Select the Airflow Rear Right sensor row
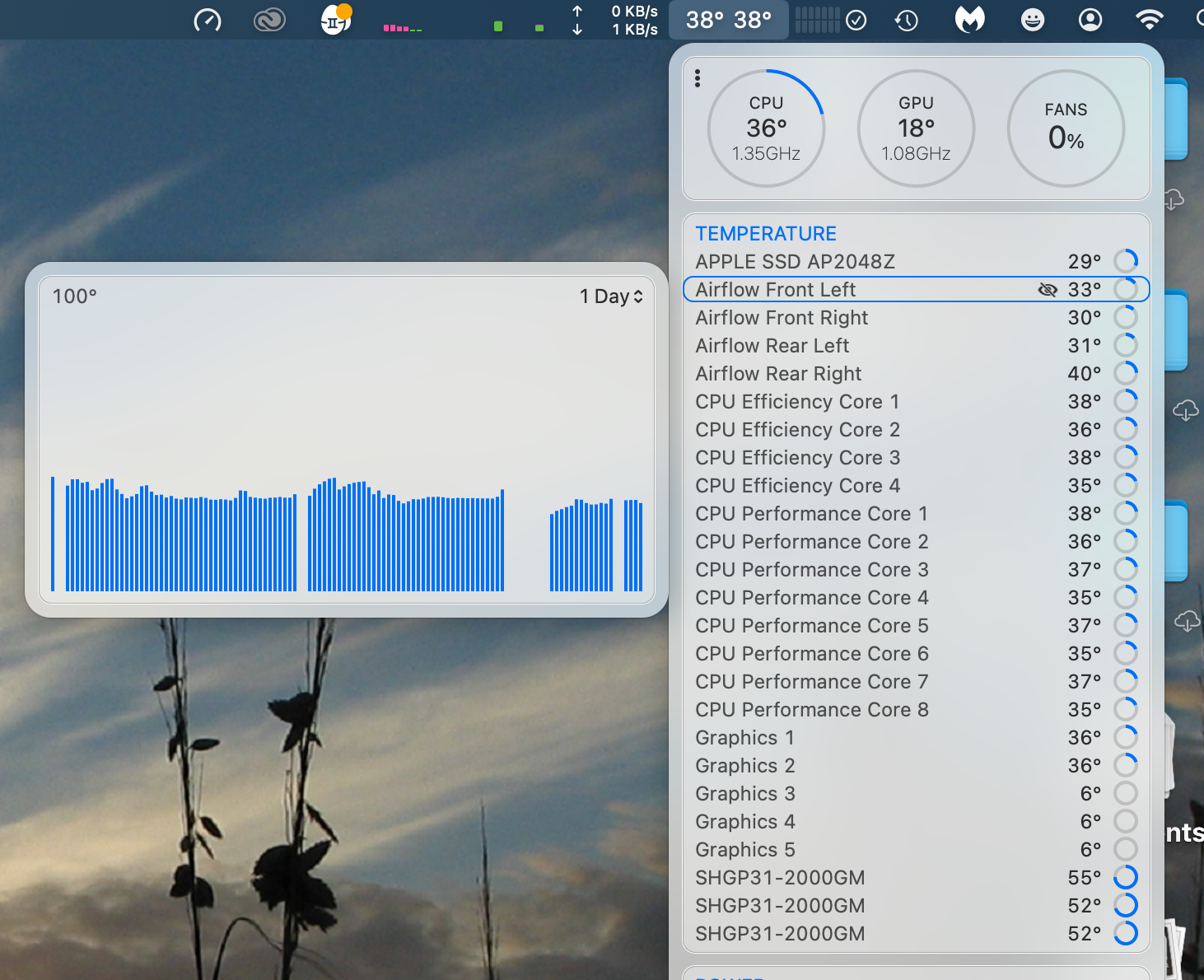The image size is (1204, 980). pos(778,373)
